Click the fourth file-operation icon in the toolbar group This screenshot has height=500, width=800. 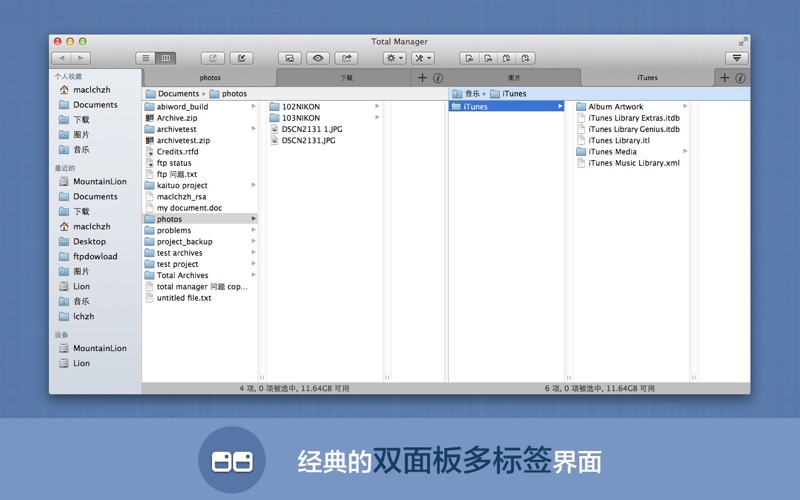[526, 58]
